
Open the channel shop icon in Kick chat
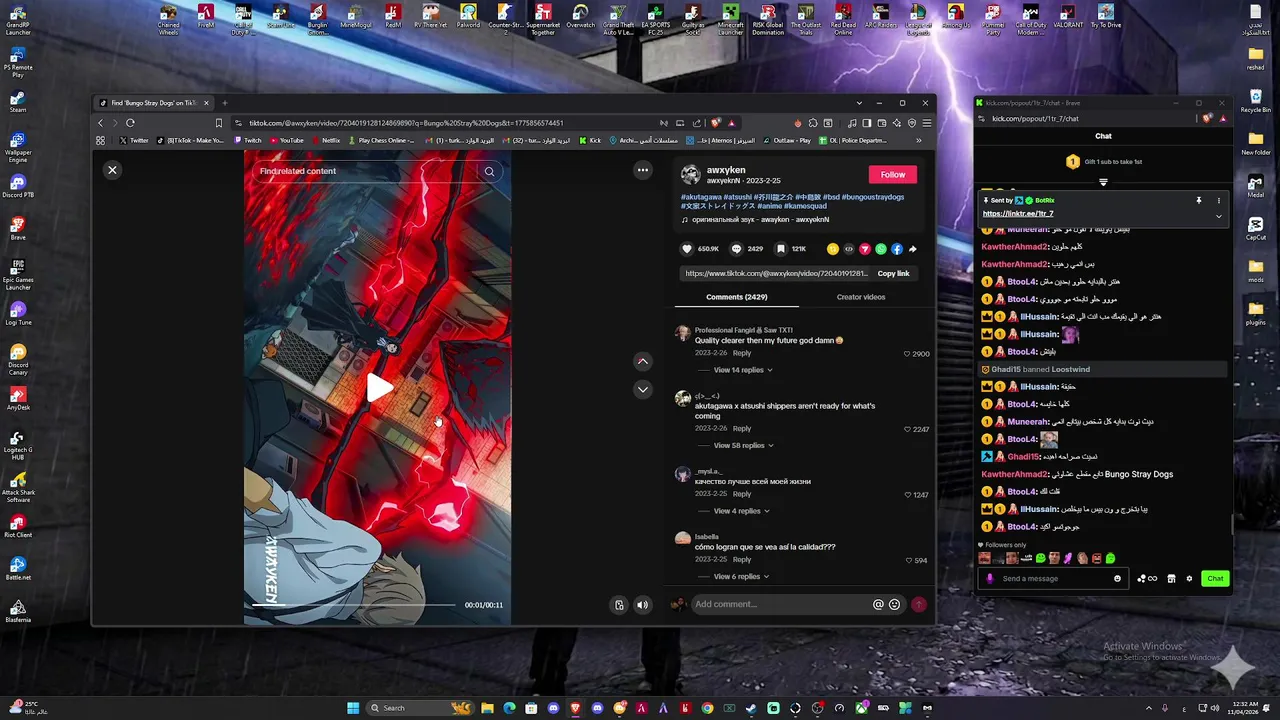pyautogui.click(x=1171, y=578)
